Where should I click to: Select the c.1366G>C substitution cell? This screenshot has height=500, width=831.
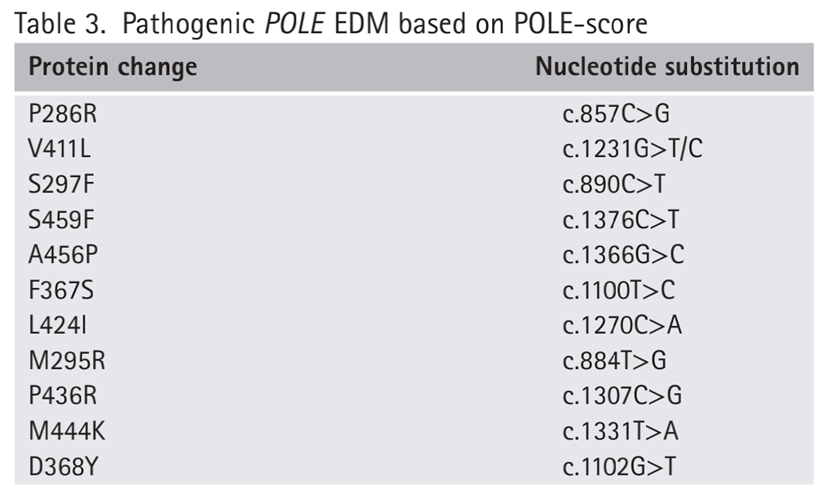[623, 254]
